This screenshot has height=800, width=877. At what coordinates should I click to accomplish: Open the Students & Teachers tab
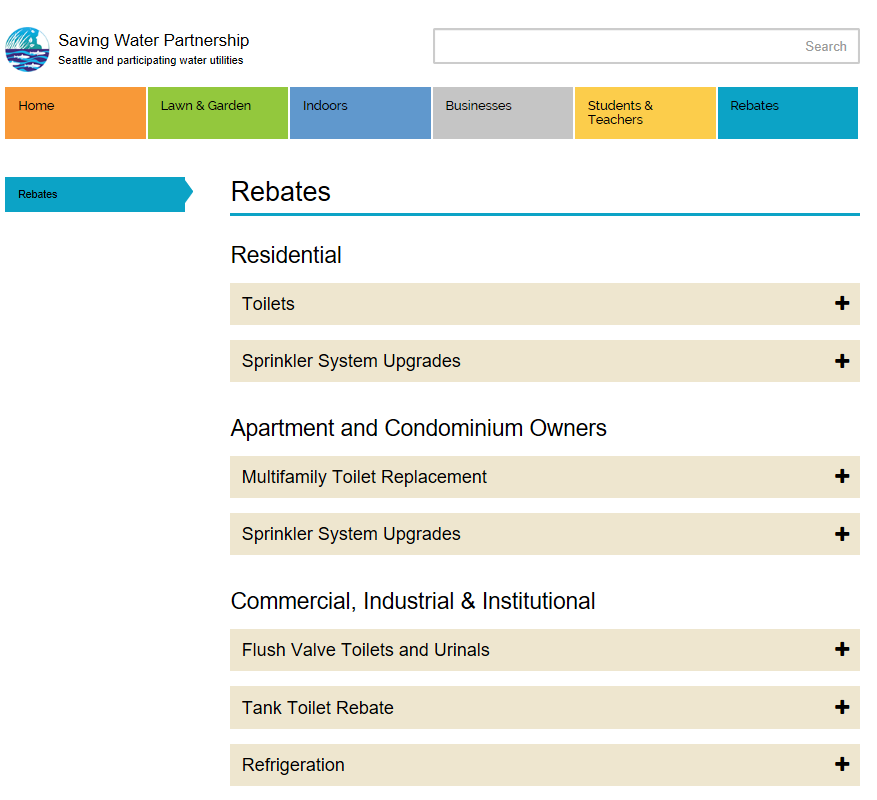click(645, 113)
